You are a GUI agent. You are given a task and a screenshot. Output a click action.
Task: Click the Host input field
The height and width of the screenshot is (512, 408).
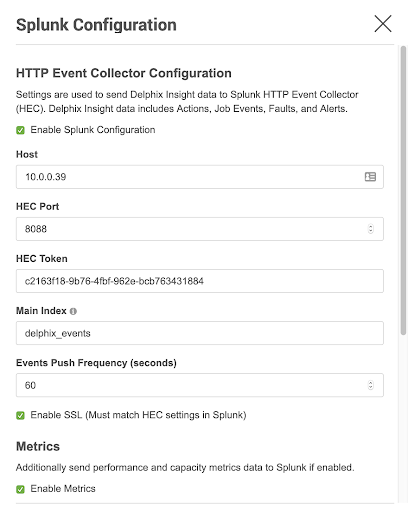(200, 177)
